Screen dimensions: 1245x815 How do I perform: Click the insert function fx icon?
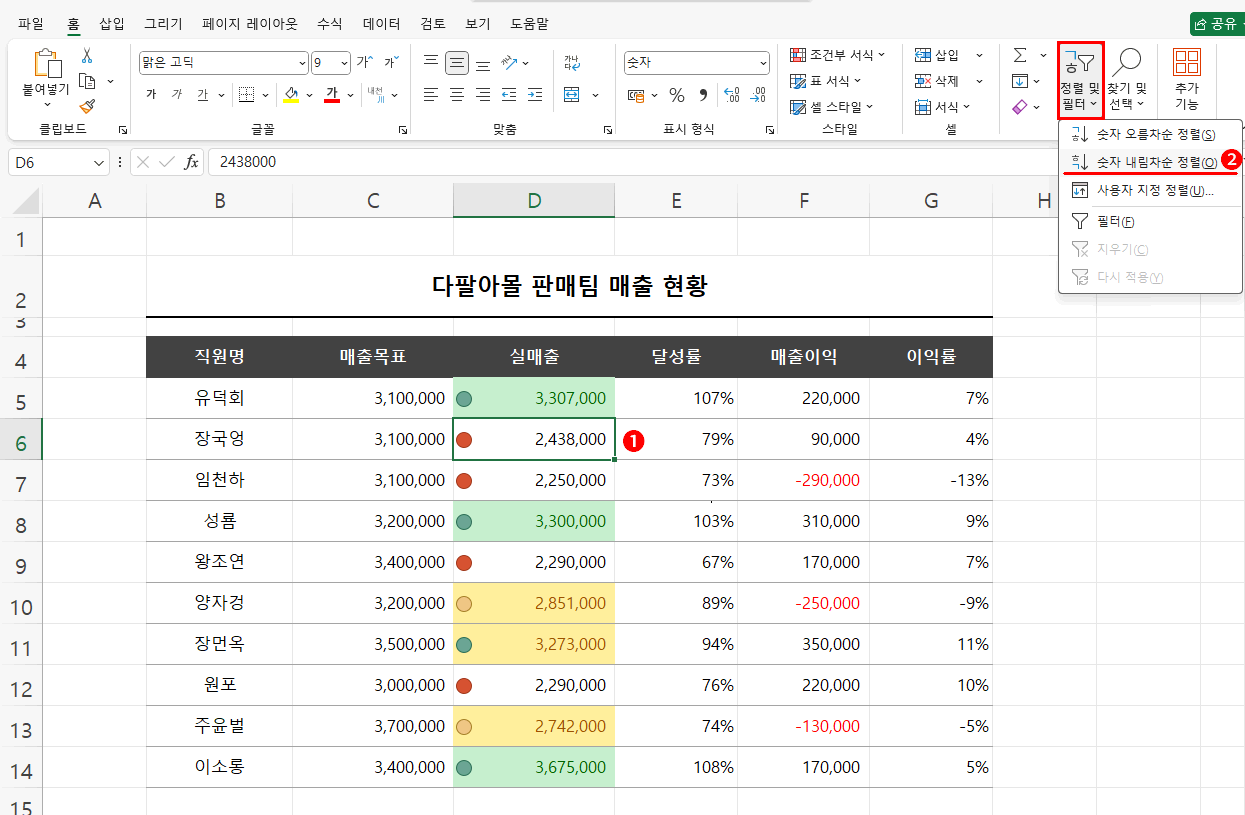(191, 162)
